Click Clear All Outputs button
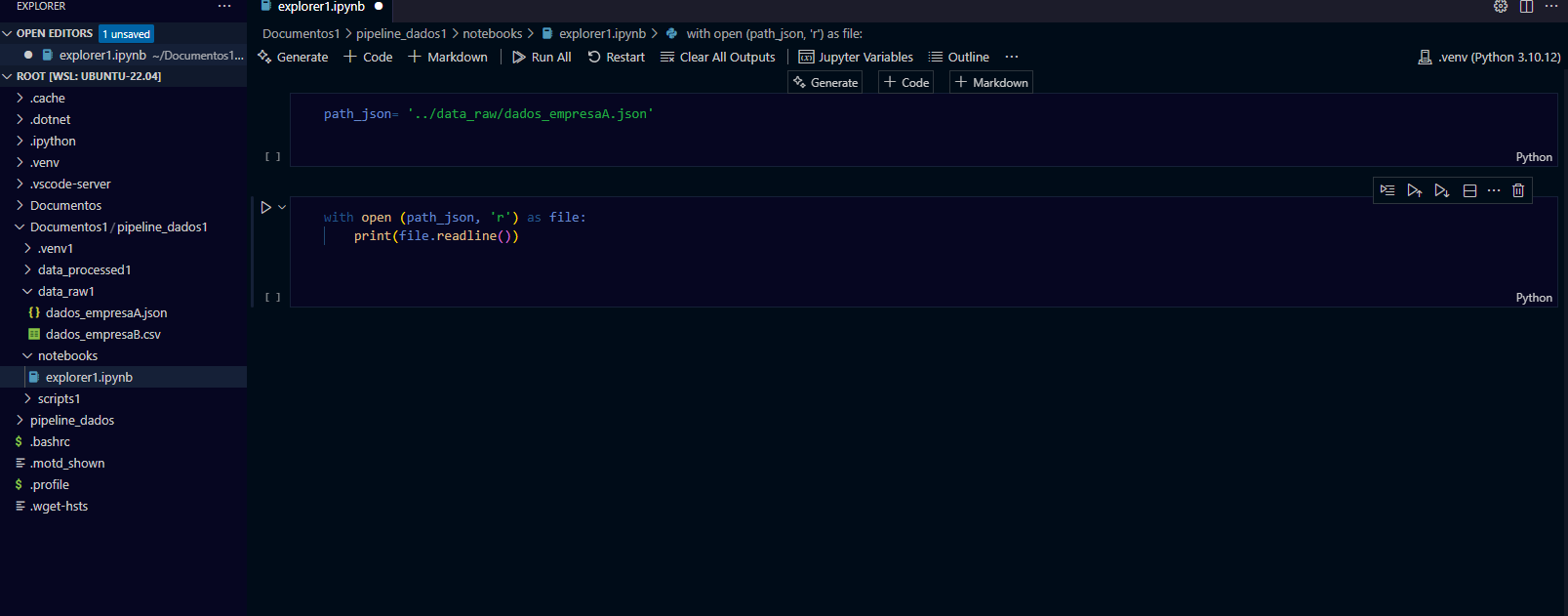Viewport: 1568px width, 616px height. pyautogui.click(x=718, y=58)
